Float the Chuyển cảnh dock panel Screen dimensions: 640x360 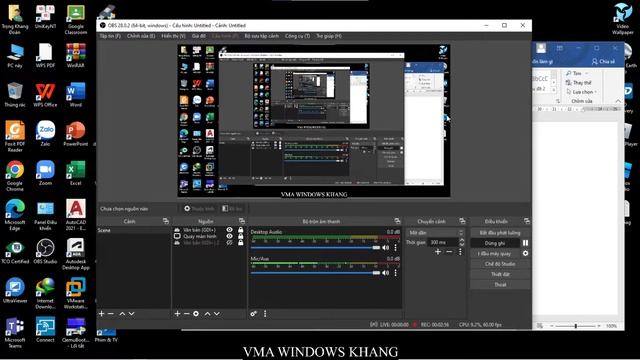(x=462, y=221)
